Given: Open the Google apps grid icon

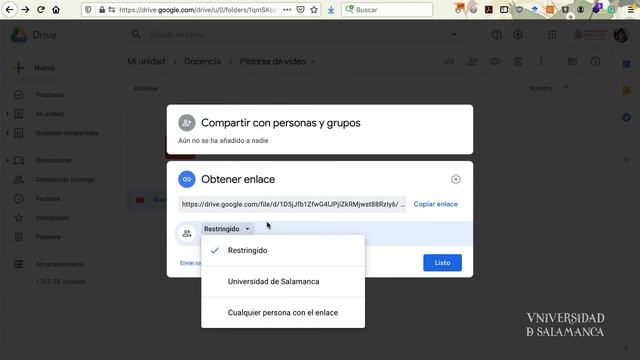Looking at the screenshot, I should [x=552, y=35].
